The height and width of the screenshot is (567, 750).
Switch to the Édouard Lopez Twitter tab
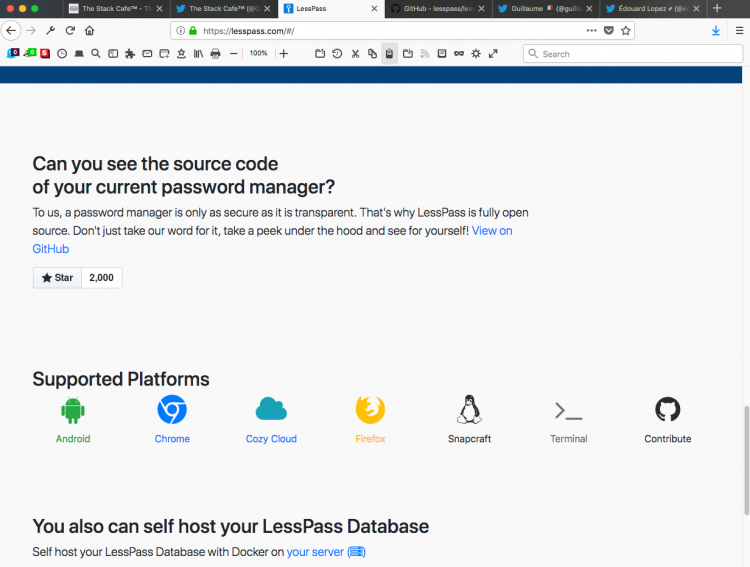click(x=653, y=9)
